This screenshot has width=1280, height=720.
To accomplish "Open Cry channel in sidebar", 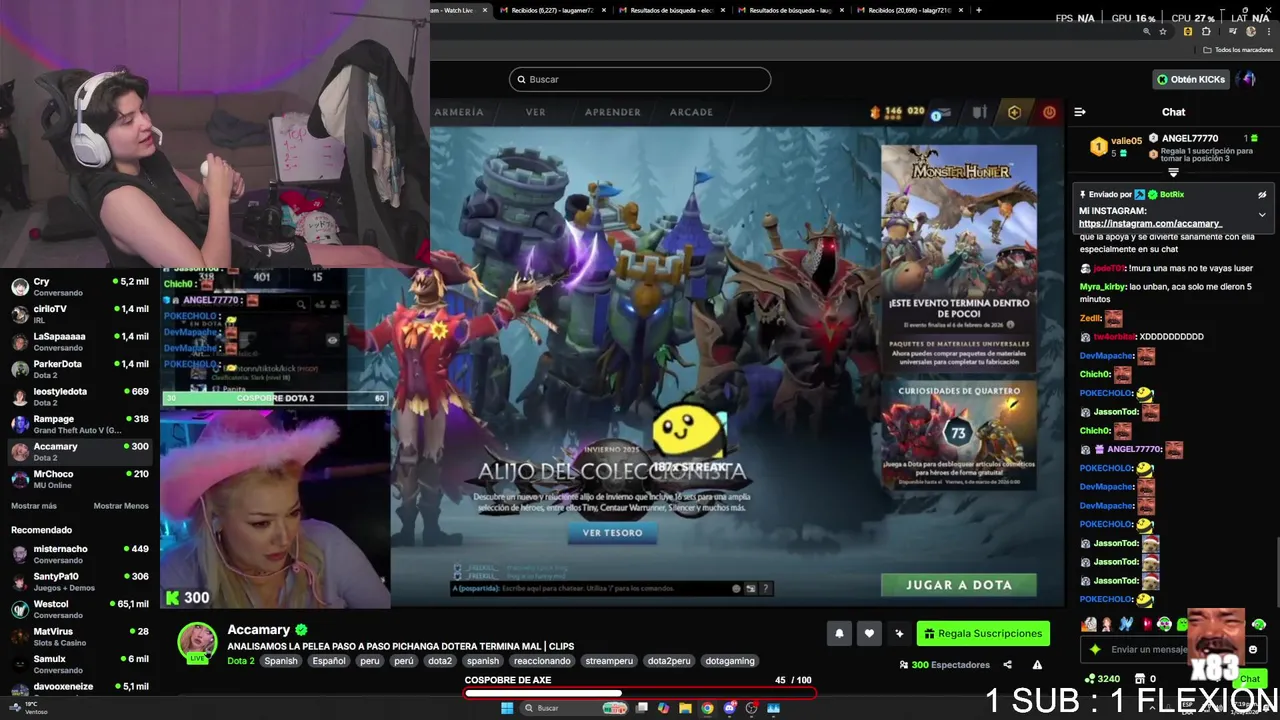I will tap(80, 287).
